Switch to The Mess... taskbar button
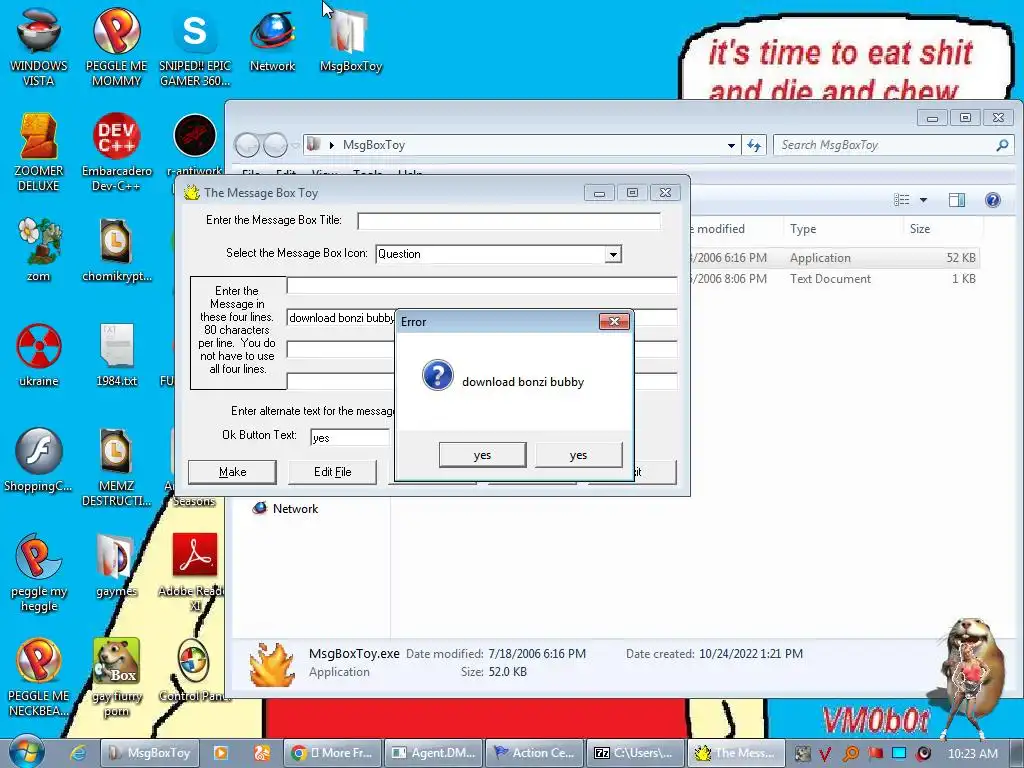Screen dimensions: 1024x768 coord(735,753)
